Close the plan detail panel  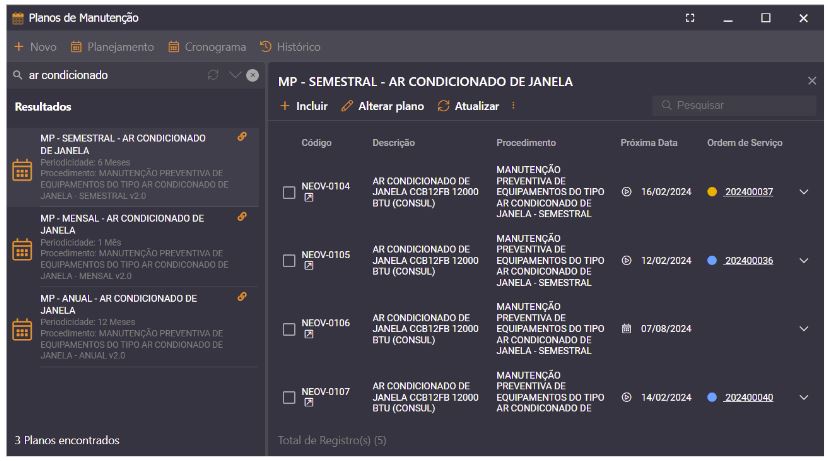(x=812, y=81)
